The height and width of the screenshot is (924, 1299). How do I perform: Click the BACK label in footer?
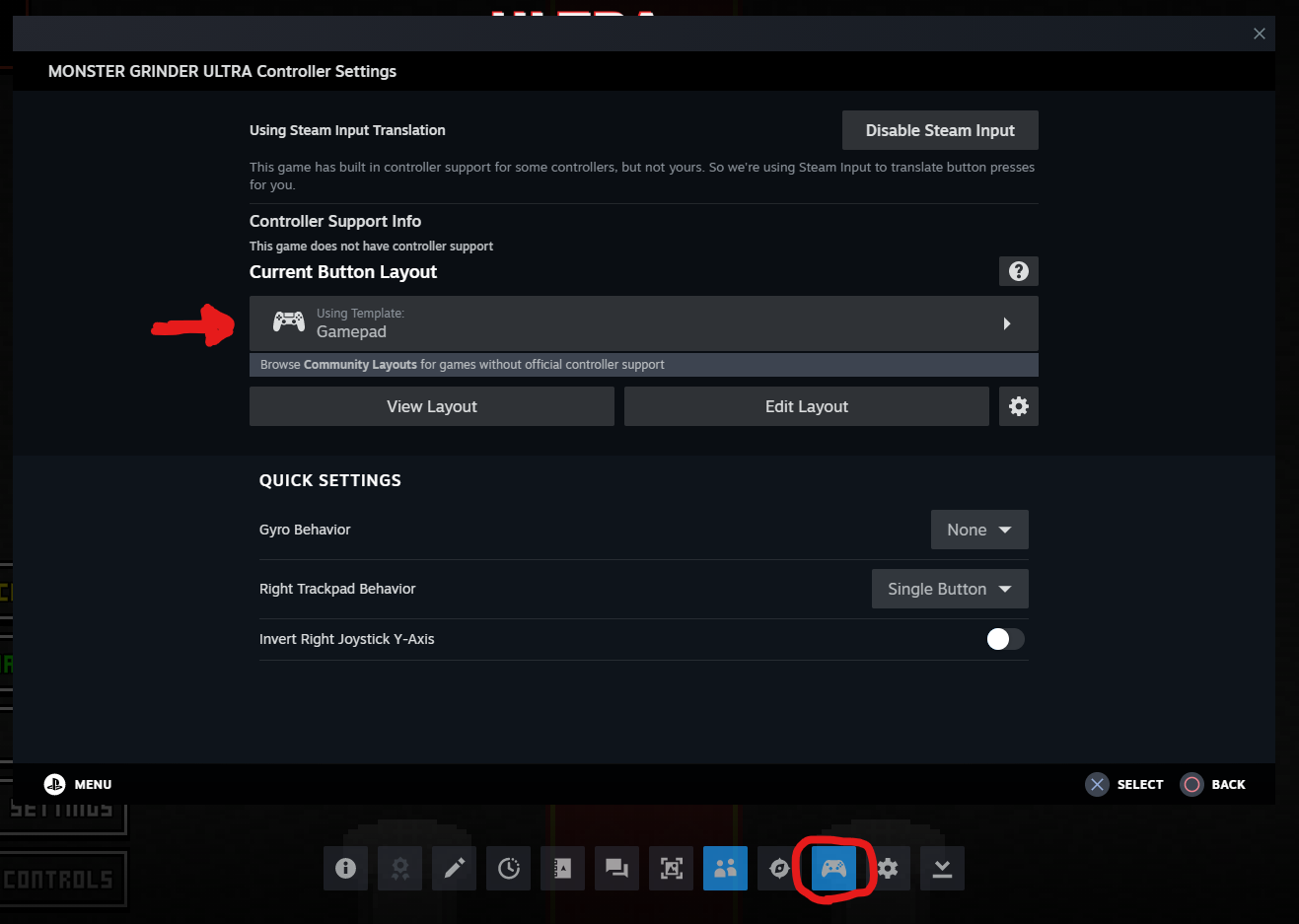(x=1228, y=785)
